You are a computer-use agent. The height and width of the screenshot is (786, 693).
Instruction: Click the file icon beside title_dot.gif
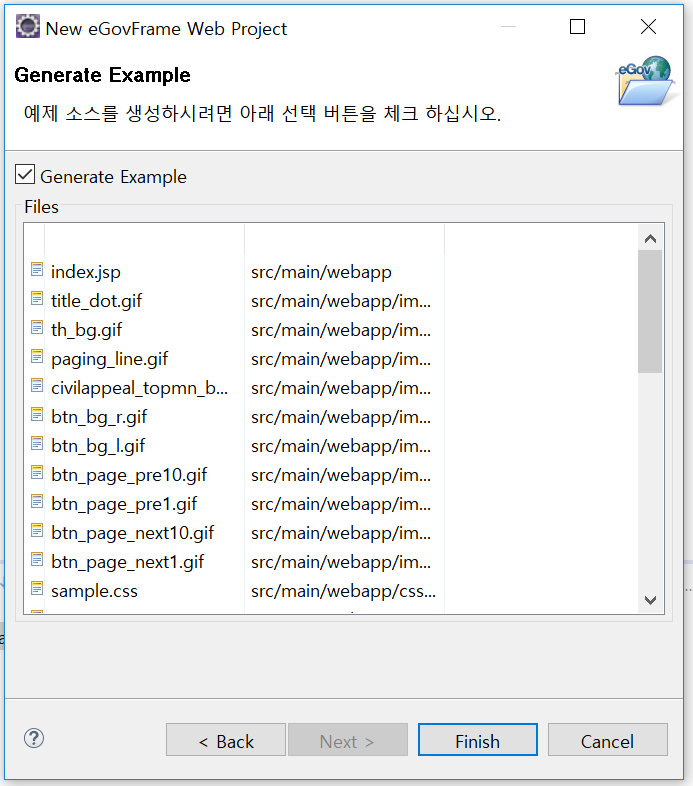point(37,299)
